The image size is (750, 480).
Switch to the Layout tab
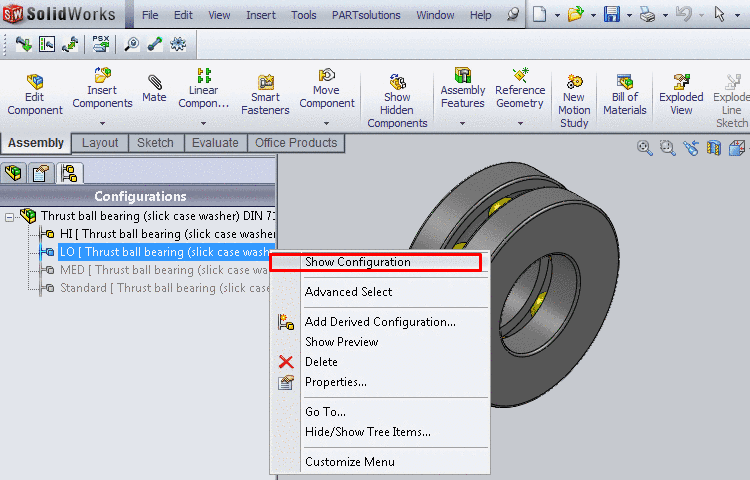tap(100, 143)
